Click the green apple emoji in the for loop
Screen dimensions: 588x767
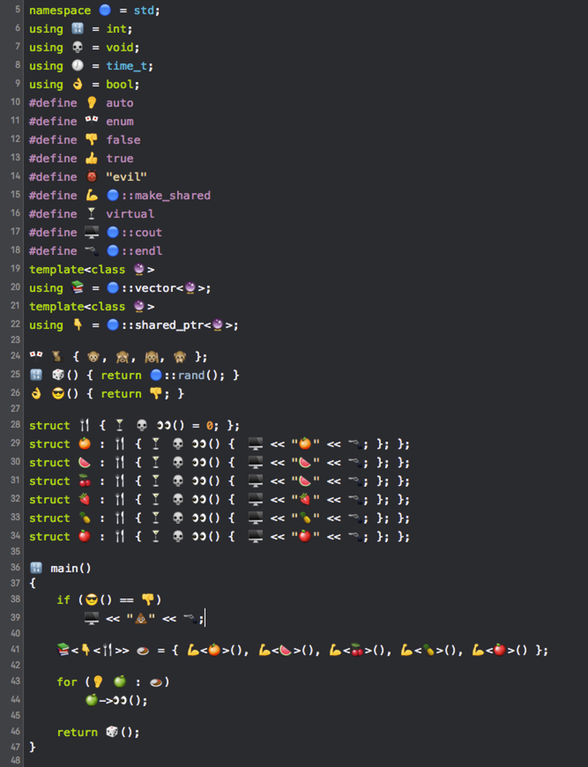click(120, 681)
